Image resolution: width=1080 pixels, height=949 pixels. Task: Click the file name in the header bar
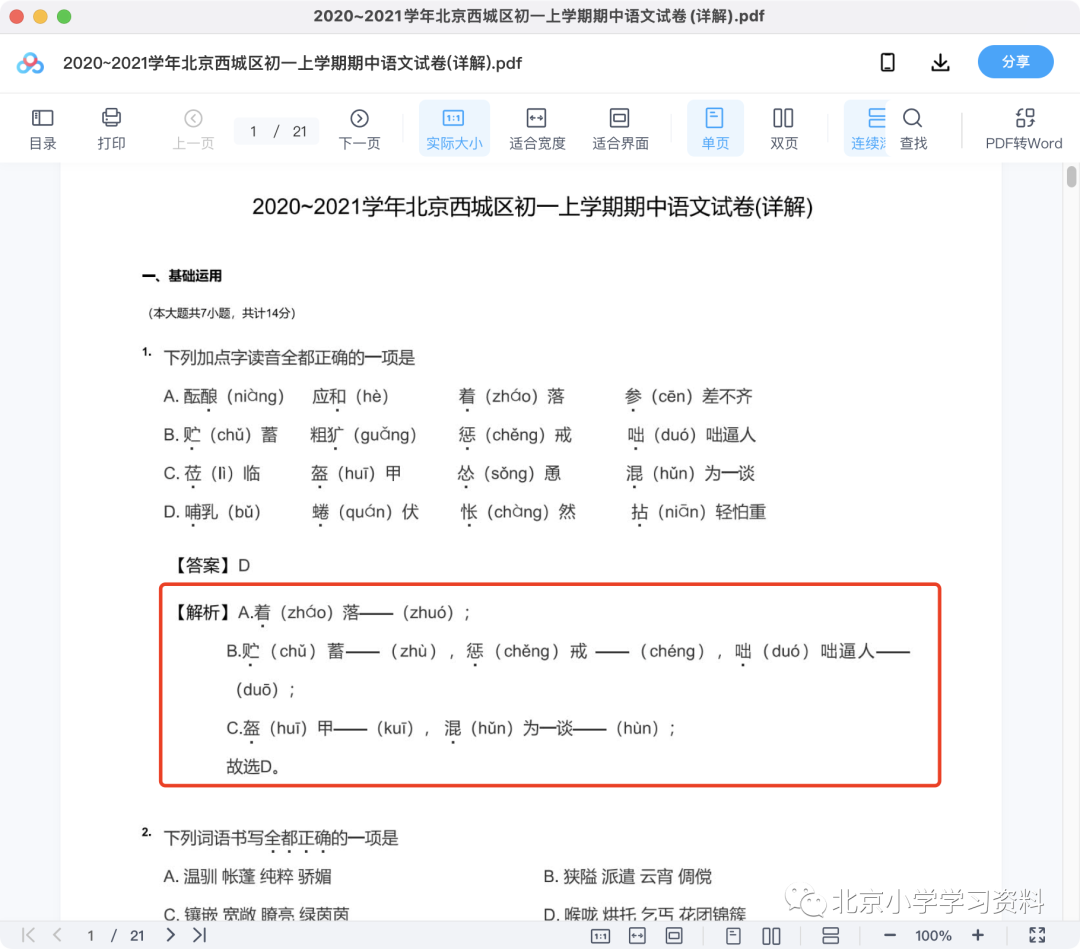coord(292,63)
